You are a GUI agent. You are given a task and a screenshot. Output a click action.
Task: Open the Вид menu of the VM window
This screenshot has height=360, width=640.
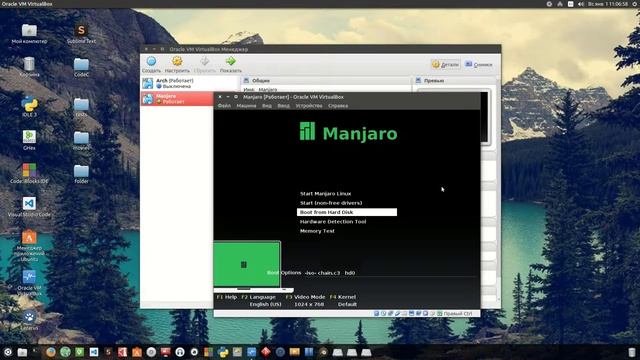coord(267,106)
